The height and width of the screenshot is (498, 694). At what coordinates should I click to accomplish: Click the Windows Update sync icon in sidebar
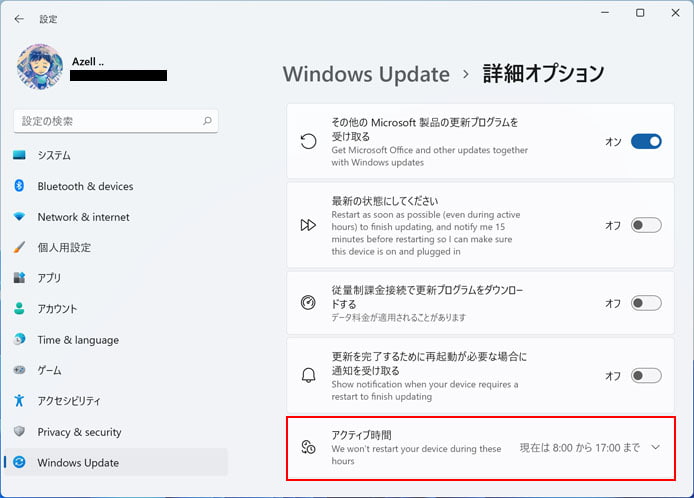pos(19,462)
